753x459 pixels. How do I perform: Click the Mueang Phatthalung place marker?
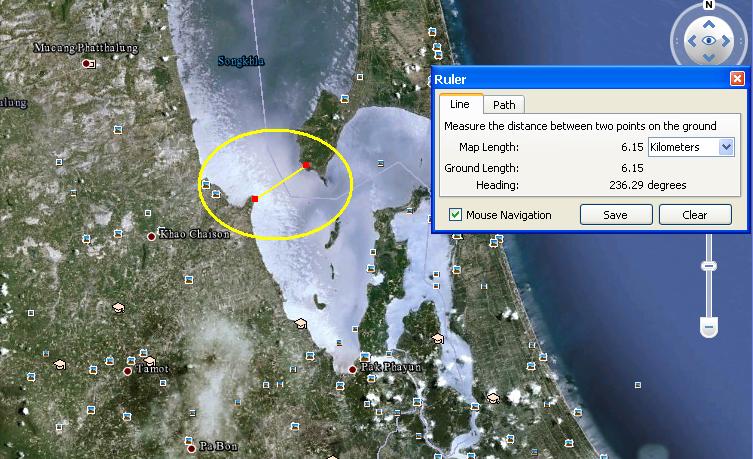click(87, 63)
